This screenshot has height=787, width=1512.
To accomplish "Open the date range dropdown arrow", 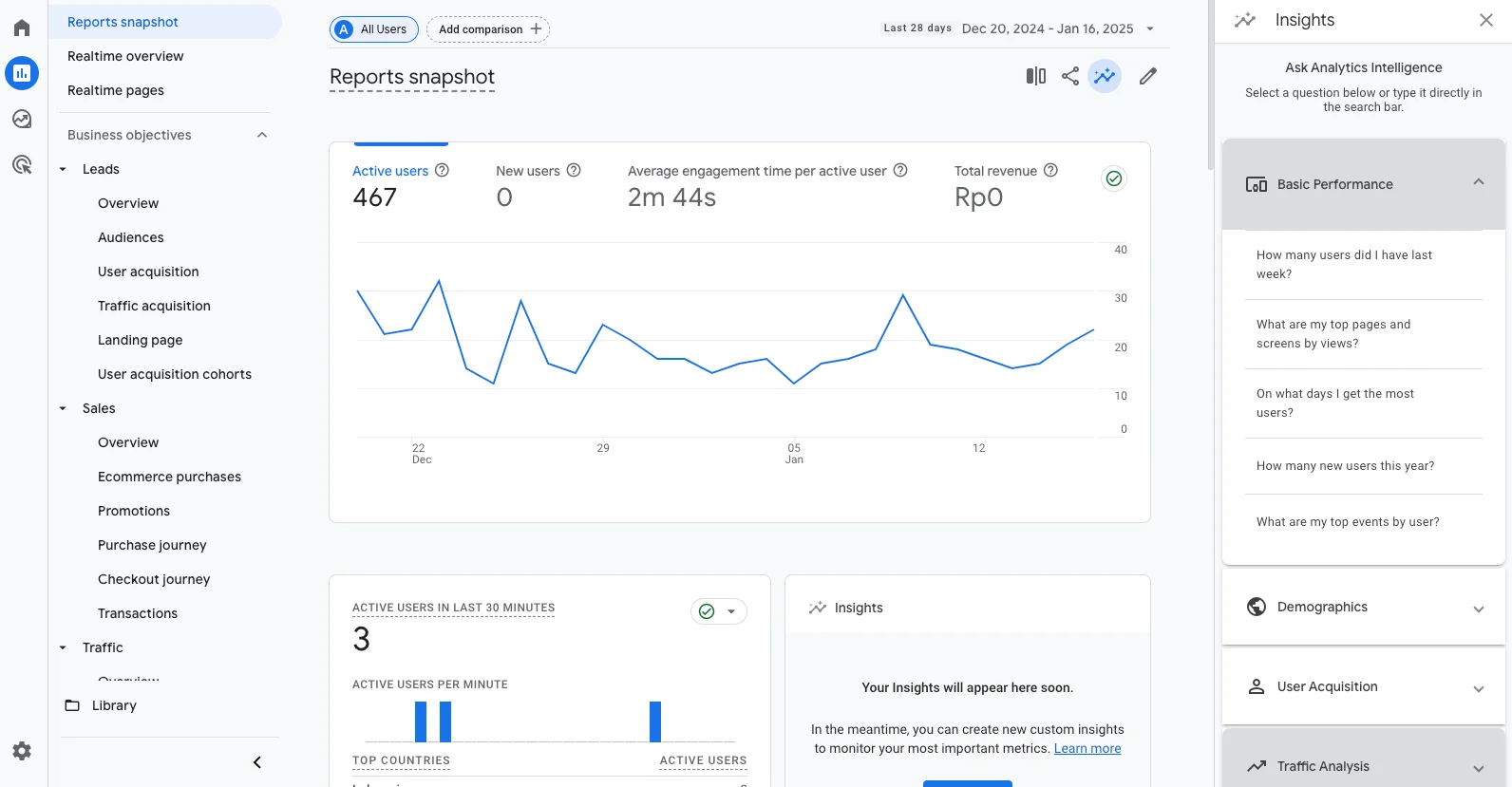I will tap(1150, 29).
